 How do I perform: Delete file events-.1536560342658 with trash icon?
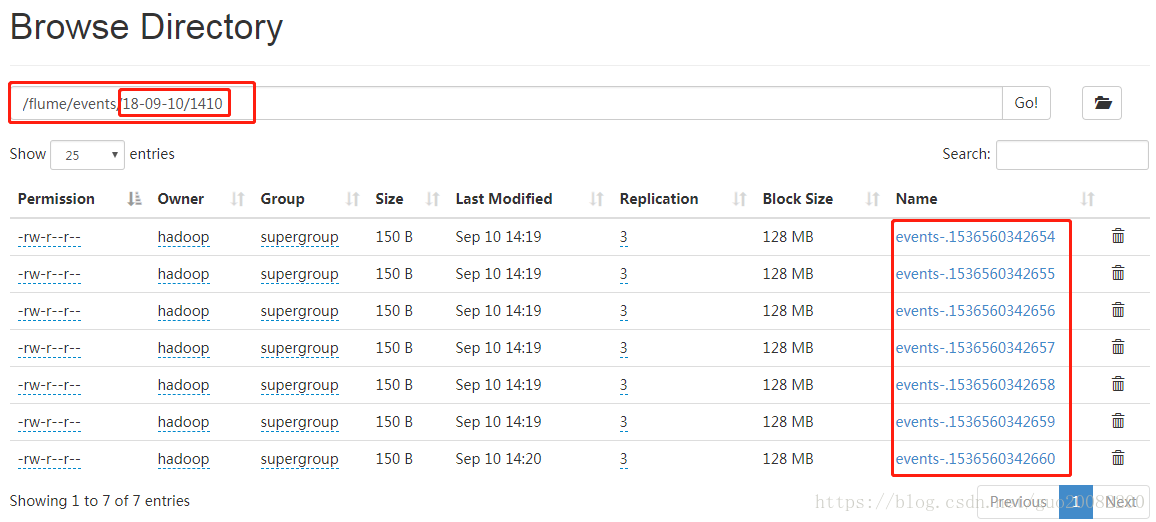[x=1118, y=384]
